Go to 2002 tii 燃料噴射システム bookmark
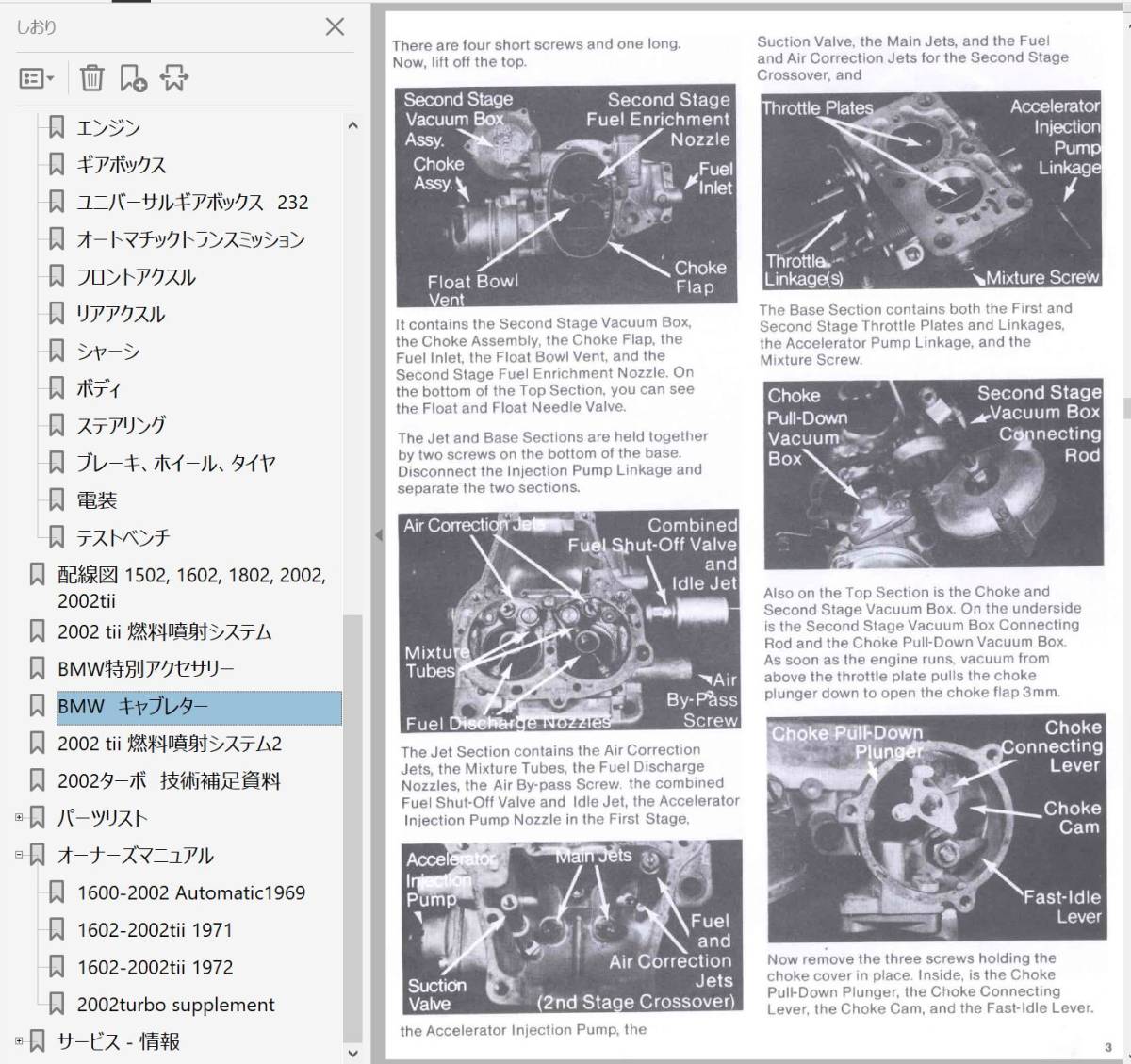The image size is (1131, 1064). [165, 631]
